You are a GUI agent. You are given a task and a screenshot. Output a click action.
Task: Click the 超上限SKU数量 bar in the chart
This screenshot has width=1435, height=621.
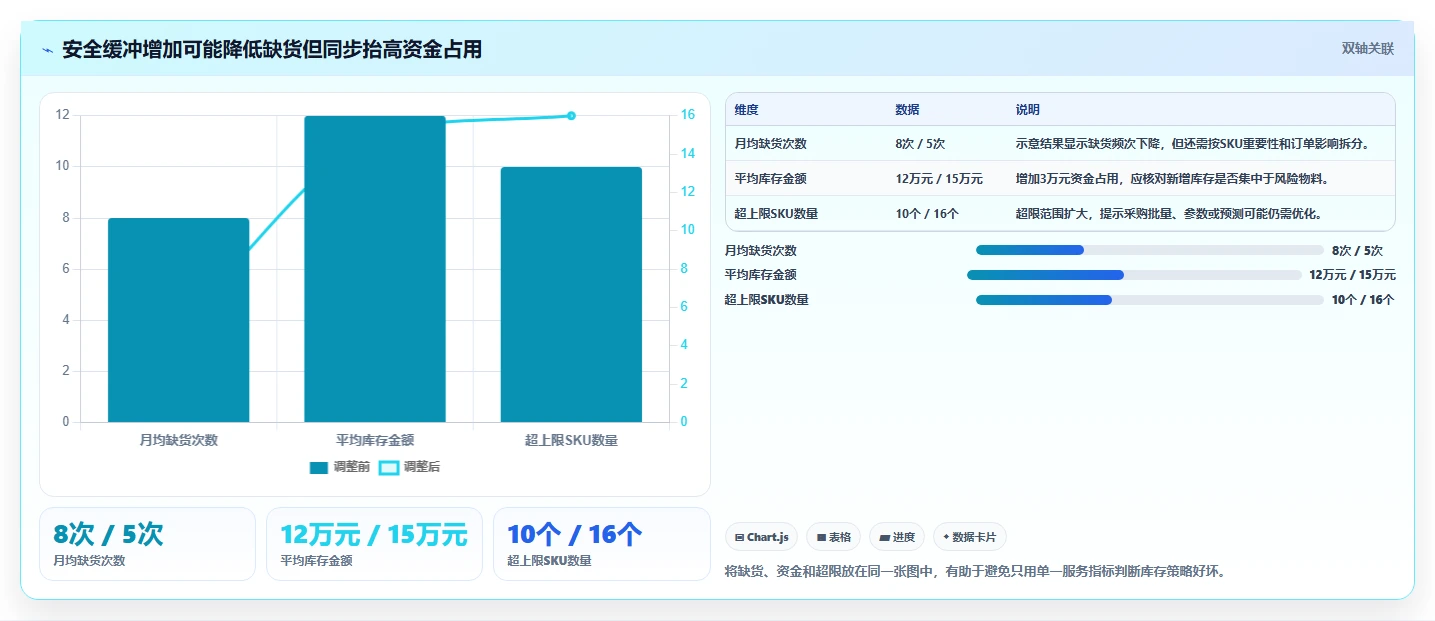point(571,294)
